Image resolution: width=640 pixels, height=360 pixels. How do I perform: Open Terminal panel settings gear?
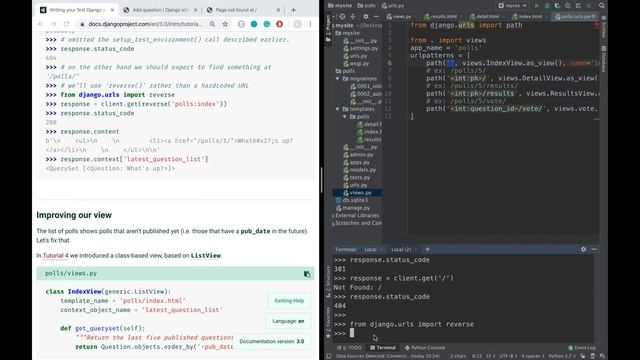[x=583, y=249]
